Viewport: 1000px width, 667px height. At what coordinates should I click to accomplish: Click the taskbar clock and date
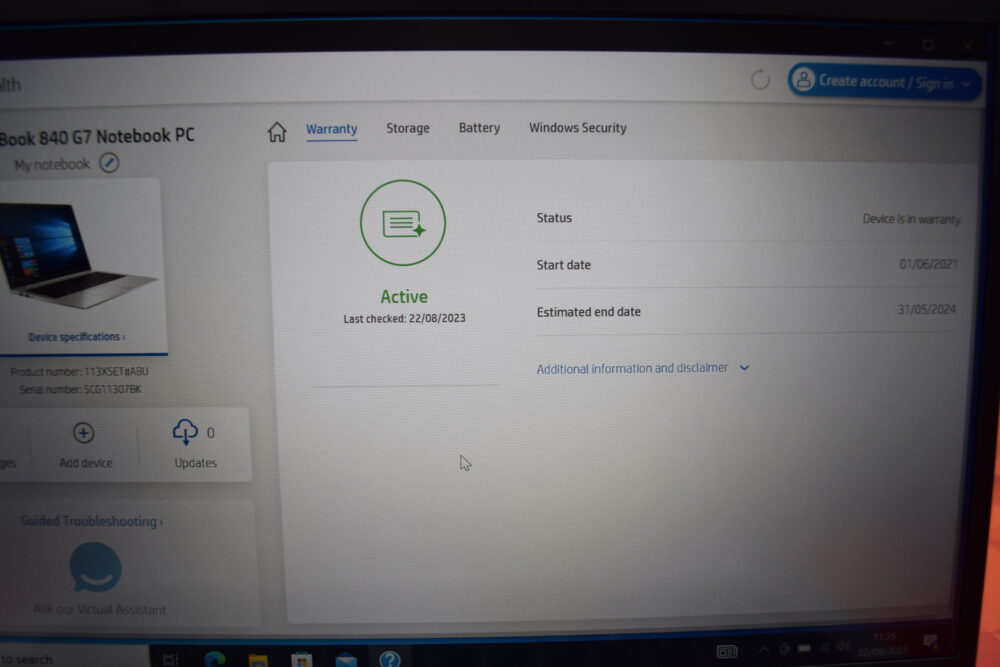(x=883, y=645)
